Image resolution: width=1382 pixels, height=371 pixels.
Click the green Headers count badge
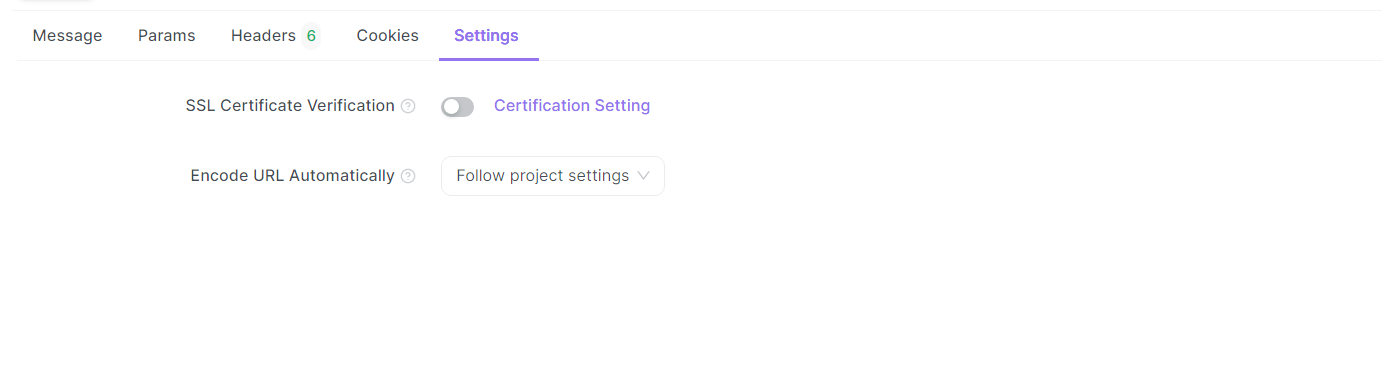pyautogui.click(x=311, y=36)
